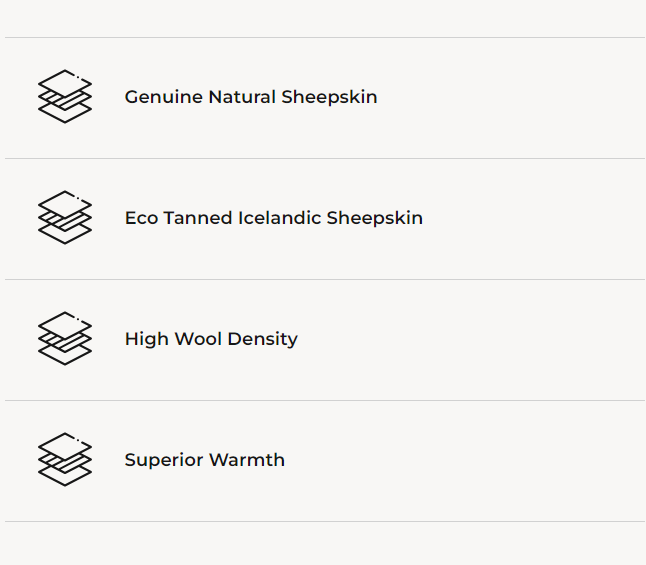Click the word Wool in the third feature

(x=198, y=339)
